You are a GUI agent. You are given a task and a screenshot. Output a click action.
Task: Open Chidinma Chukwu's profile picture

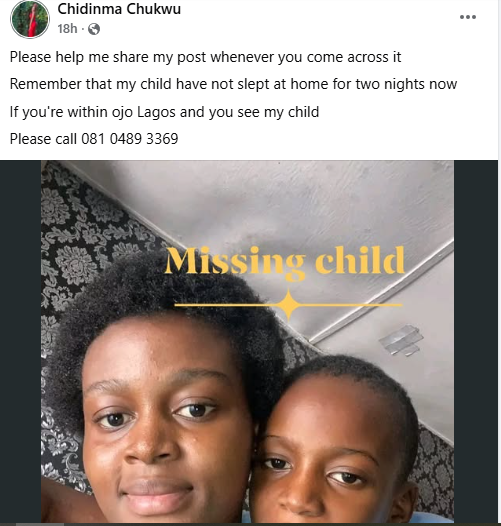pos(30,19)
